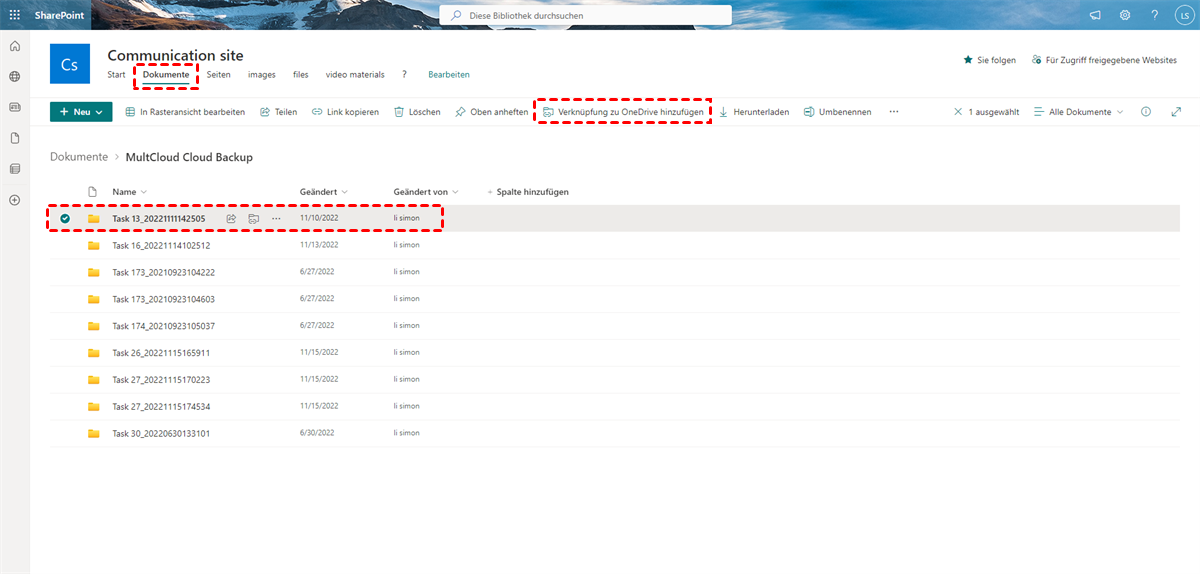Go to the Start nav tab
Image resolution: width=1200 pixels, height=574 pixels.
tap(116, 75)
